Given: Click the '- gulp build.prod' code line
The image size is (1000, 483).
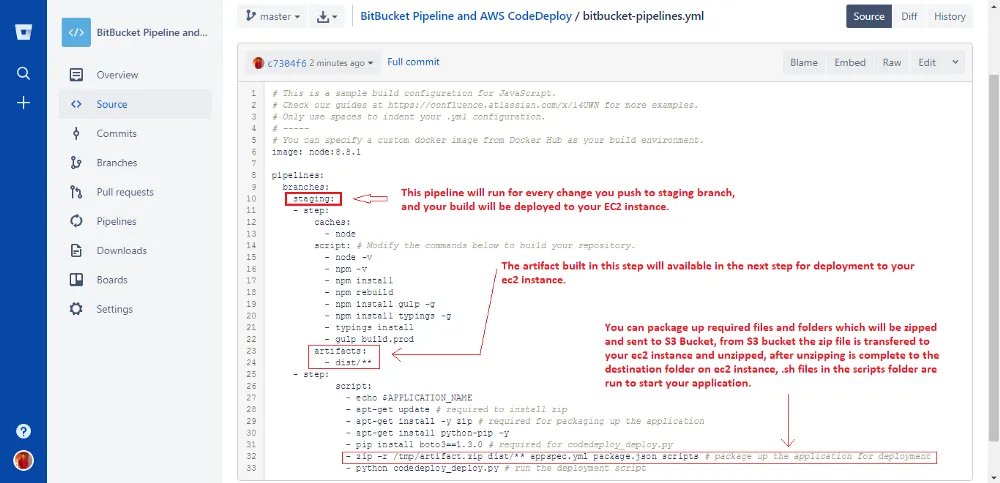Looking at the screenshot, I should point(369,339).
